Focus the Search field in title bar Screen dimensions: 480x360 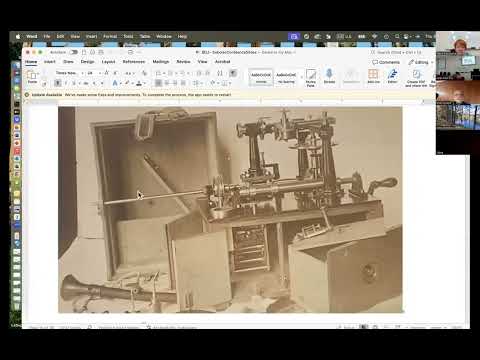(397, 52)
